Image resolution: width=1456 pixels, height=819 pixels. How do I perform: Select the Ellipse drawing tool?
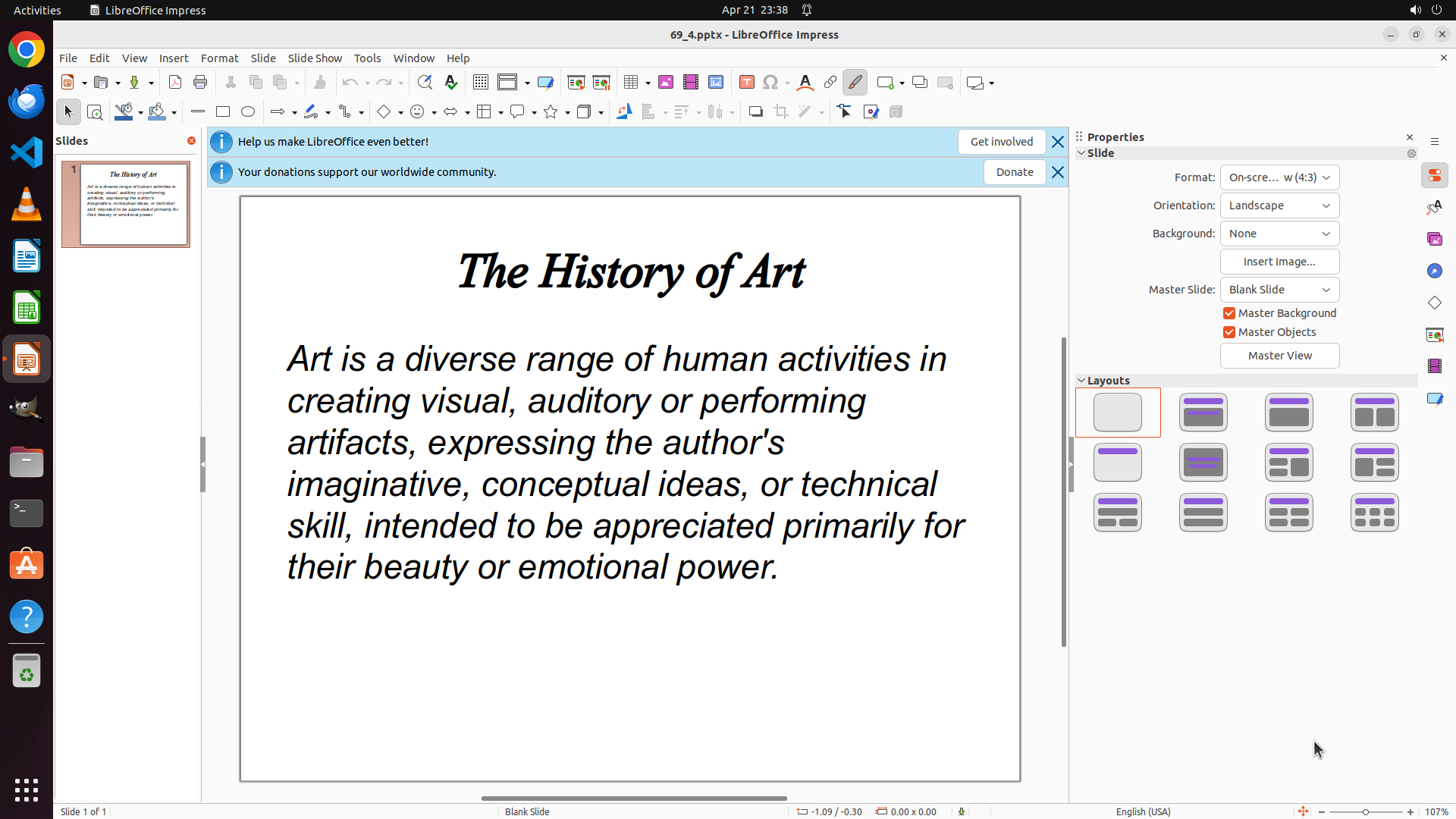coord(248,112)
